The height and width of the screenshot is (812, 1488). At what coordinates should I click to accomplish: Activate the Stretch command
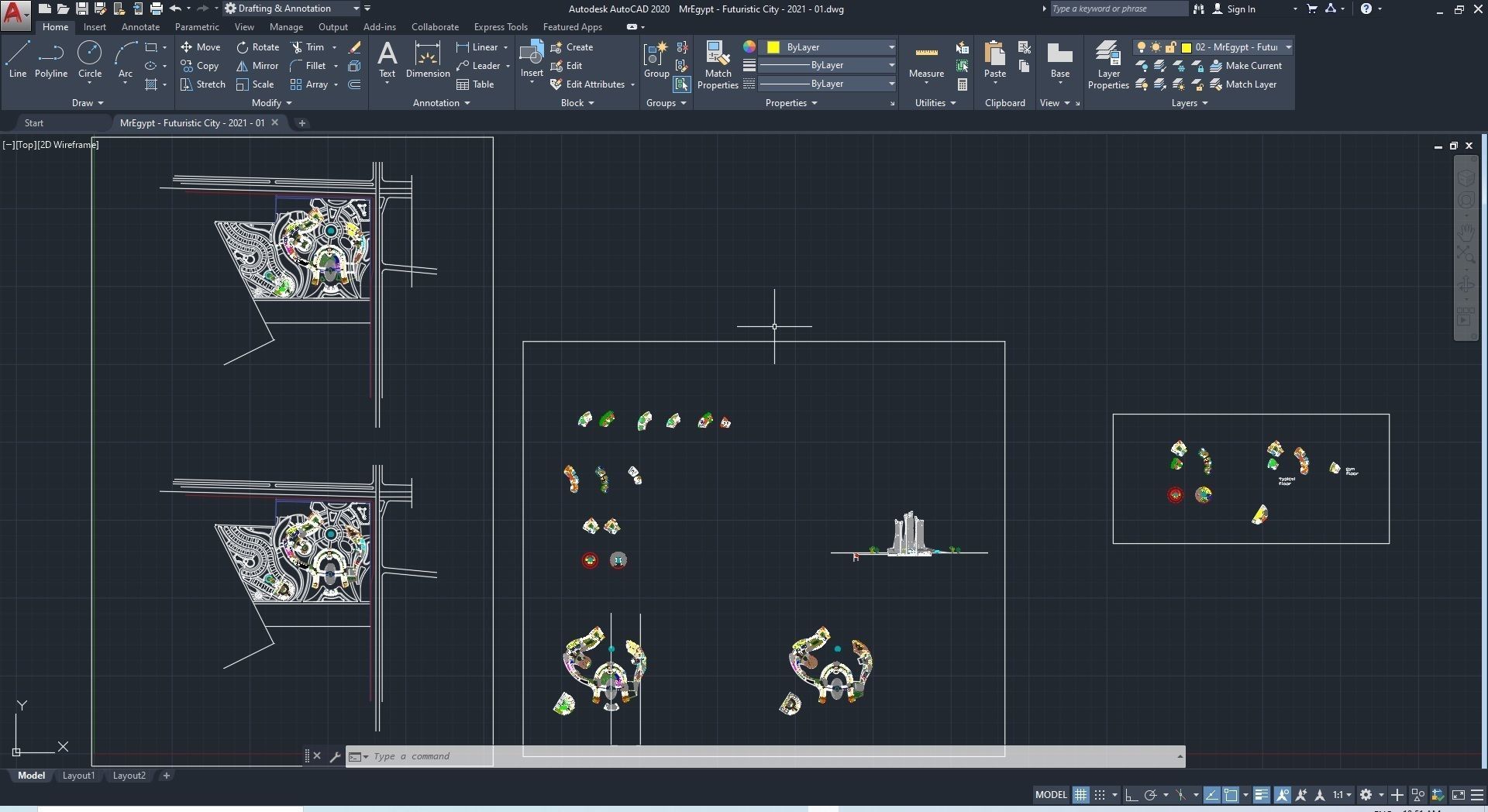[203, 84]
